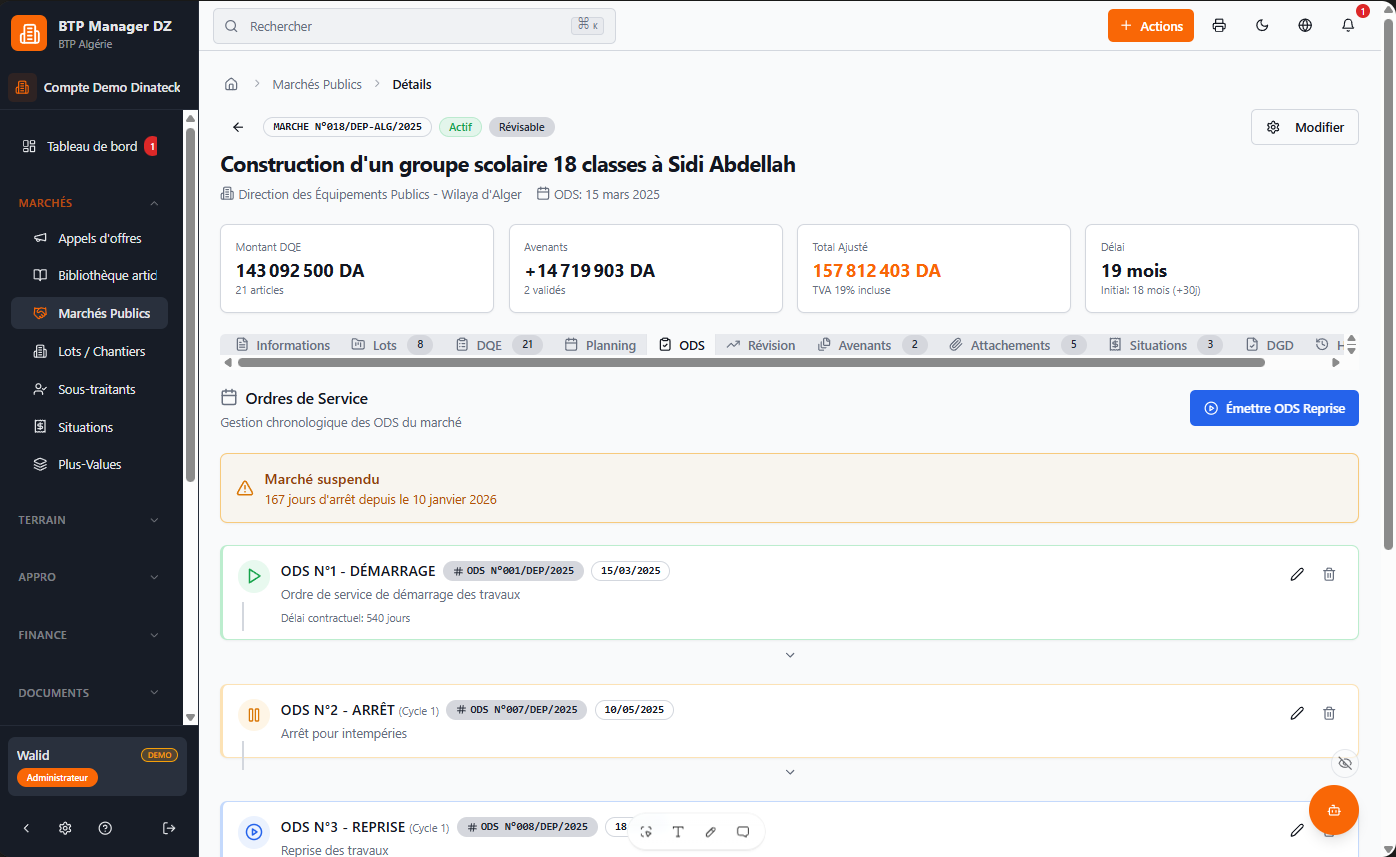Screen dimensions: 1396x857
Task: Open Tableau de bord in the sidebar
Action: coord(90,146)
